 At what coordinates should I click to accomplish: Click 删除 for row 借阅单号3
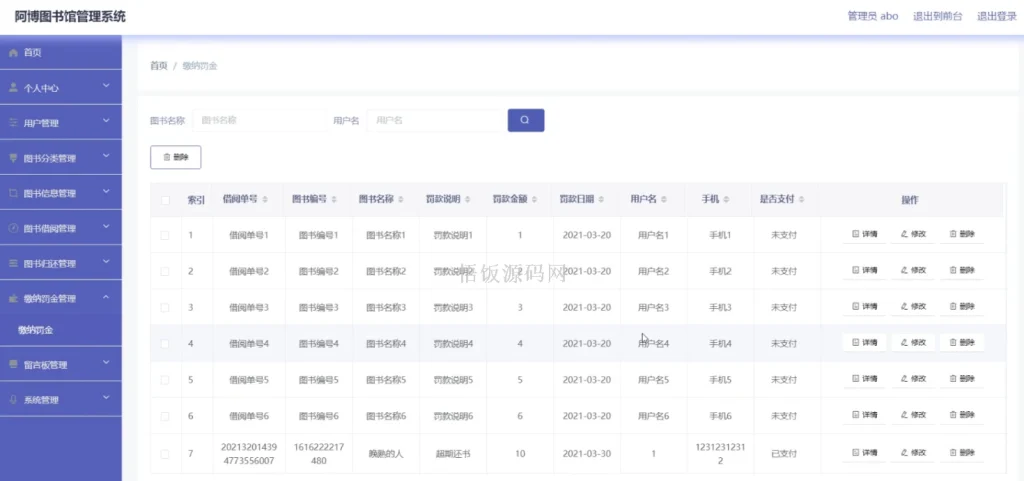(x=961, y=307)
